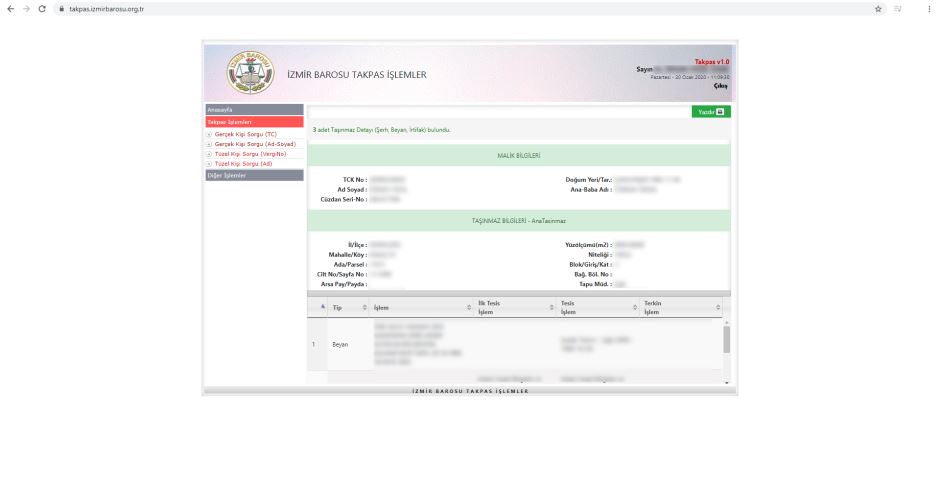The image size is (940, 492).
Task: Expand the Tüzel Kişi Sorgu (Ad) node
Action: (209, 164)
